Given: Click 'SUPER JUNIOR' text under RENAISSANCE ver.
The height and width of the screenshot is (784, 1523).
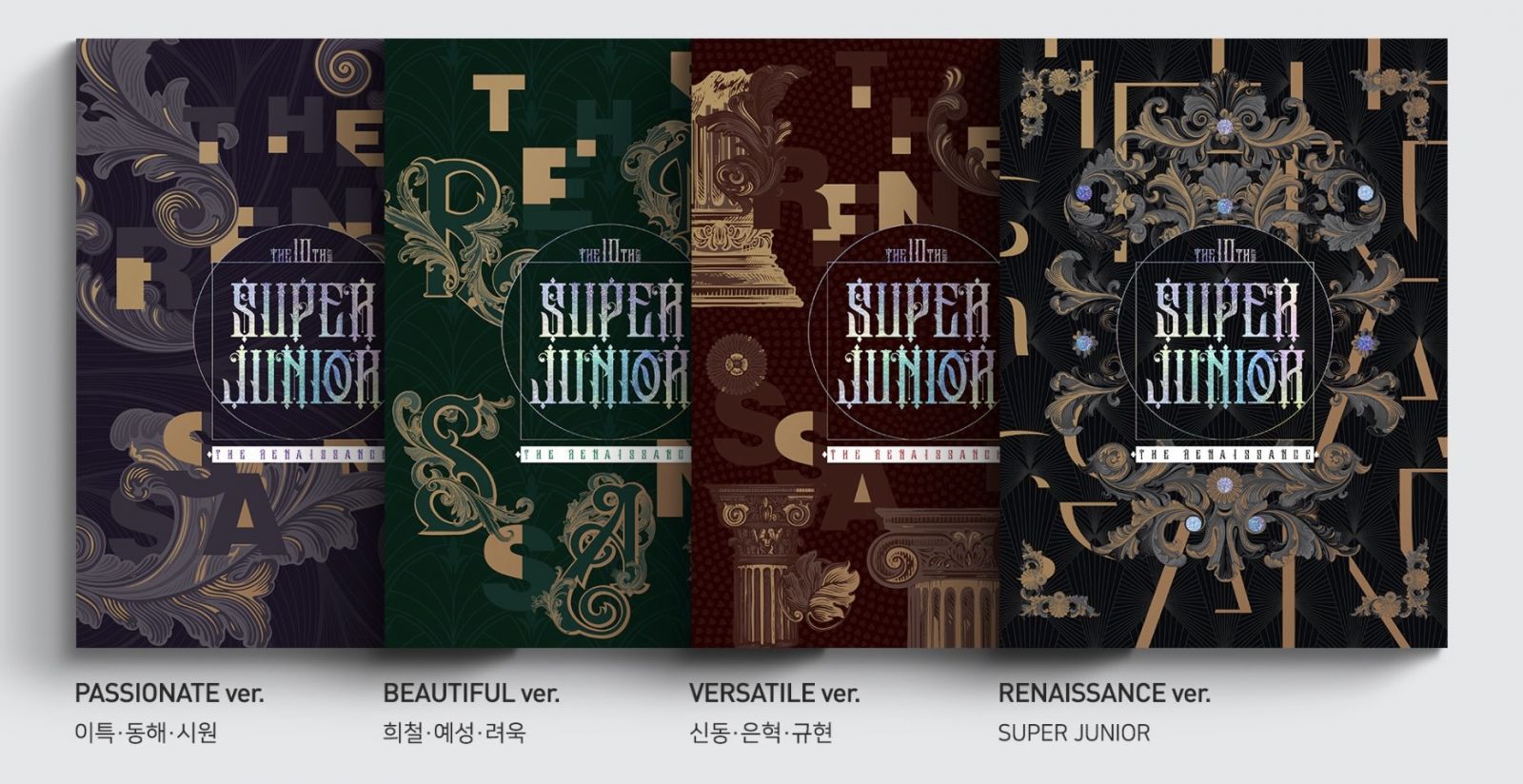Looking at the screenshot, I should click(x=1074, y=733).
